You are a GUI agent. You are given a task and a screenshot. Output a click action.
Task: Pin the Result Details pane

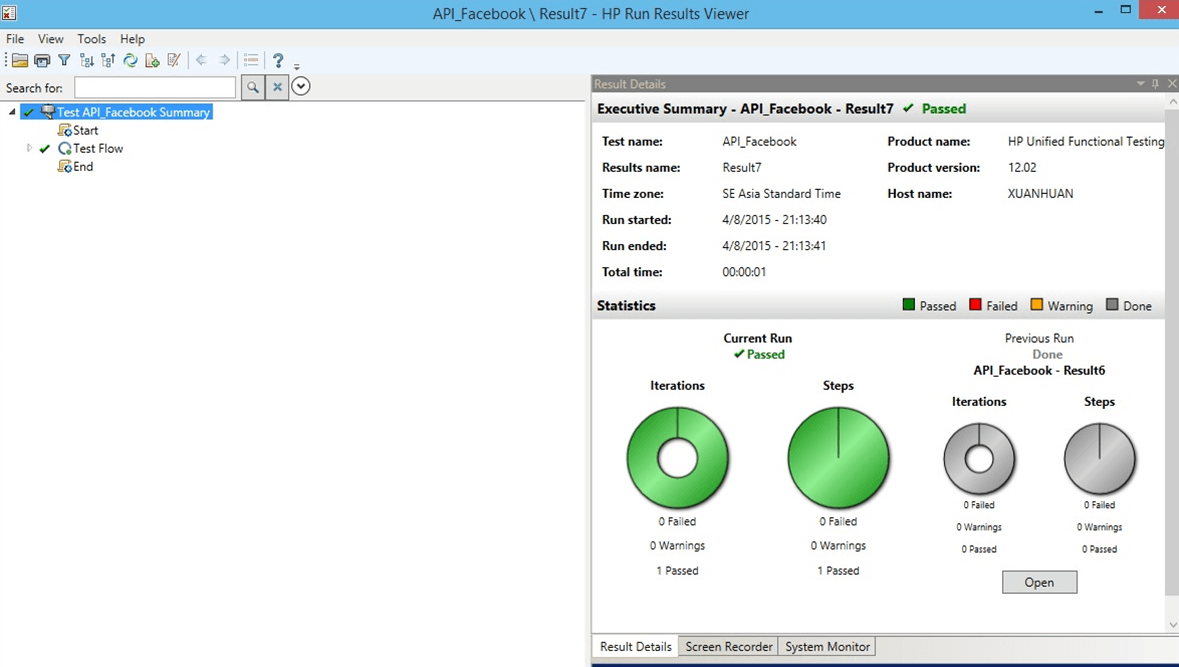(x=1155, y=84)
